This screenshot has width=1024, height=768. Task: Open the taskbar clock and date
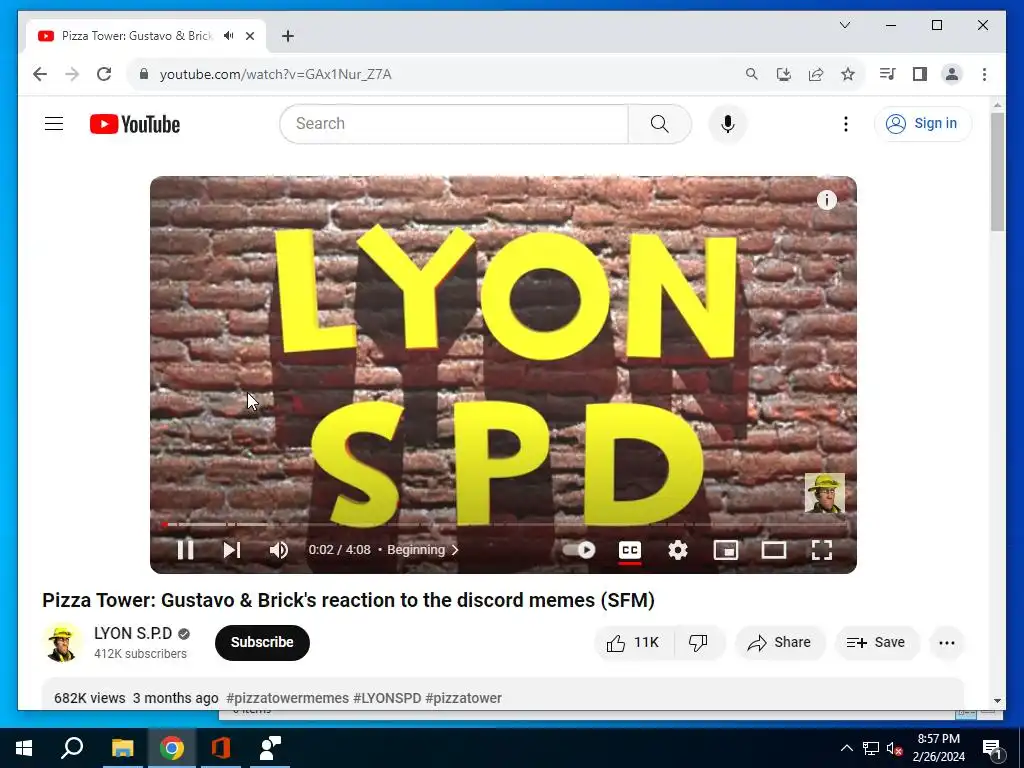(x=938, y=748)
